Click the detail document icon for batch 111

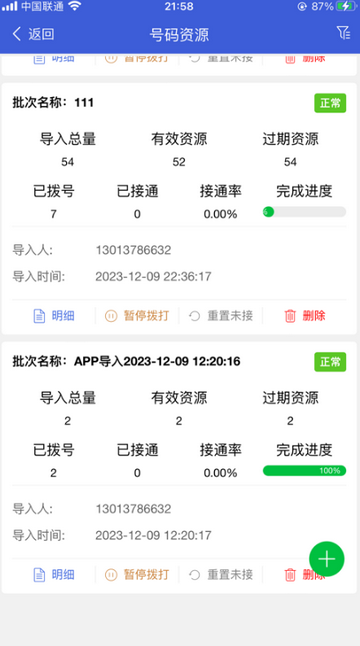click(x=39, y=316)
